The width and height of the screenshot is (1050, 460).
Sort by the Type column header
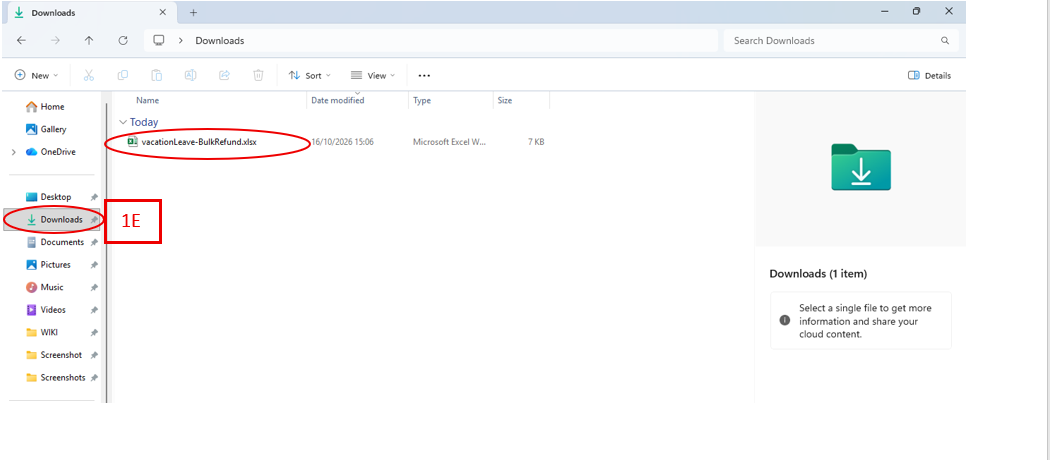pos(422,100)
